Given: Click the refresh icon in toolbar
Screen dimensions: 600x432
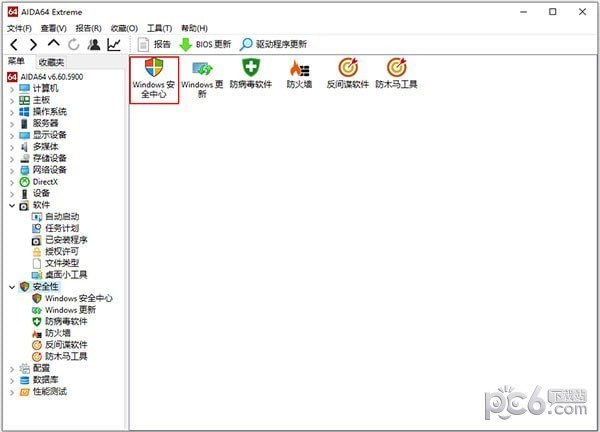Looking at the screenshot, I should coord(73,45).
